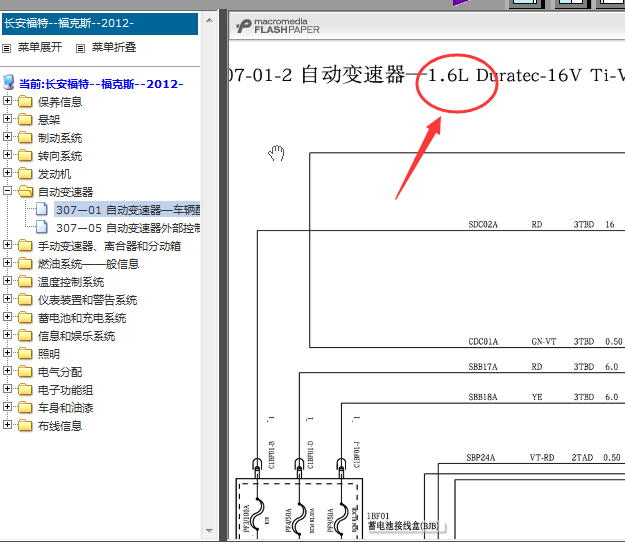This screenshot has height=542, width=625.
Task: Open the 保养信息 folder label
Action: (60, 102)
